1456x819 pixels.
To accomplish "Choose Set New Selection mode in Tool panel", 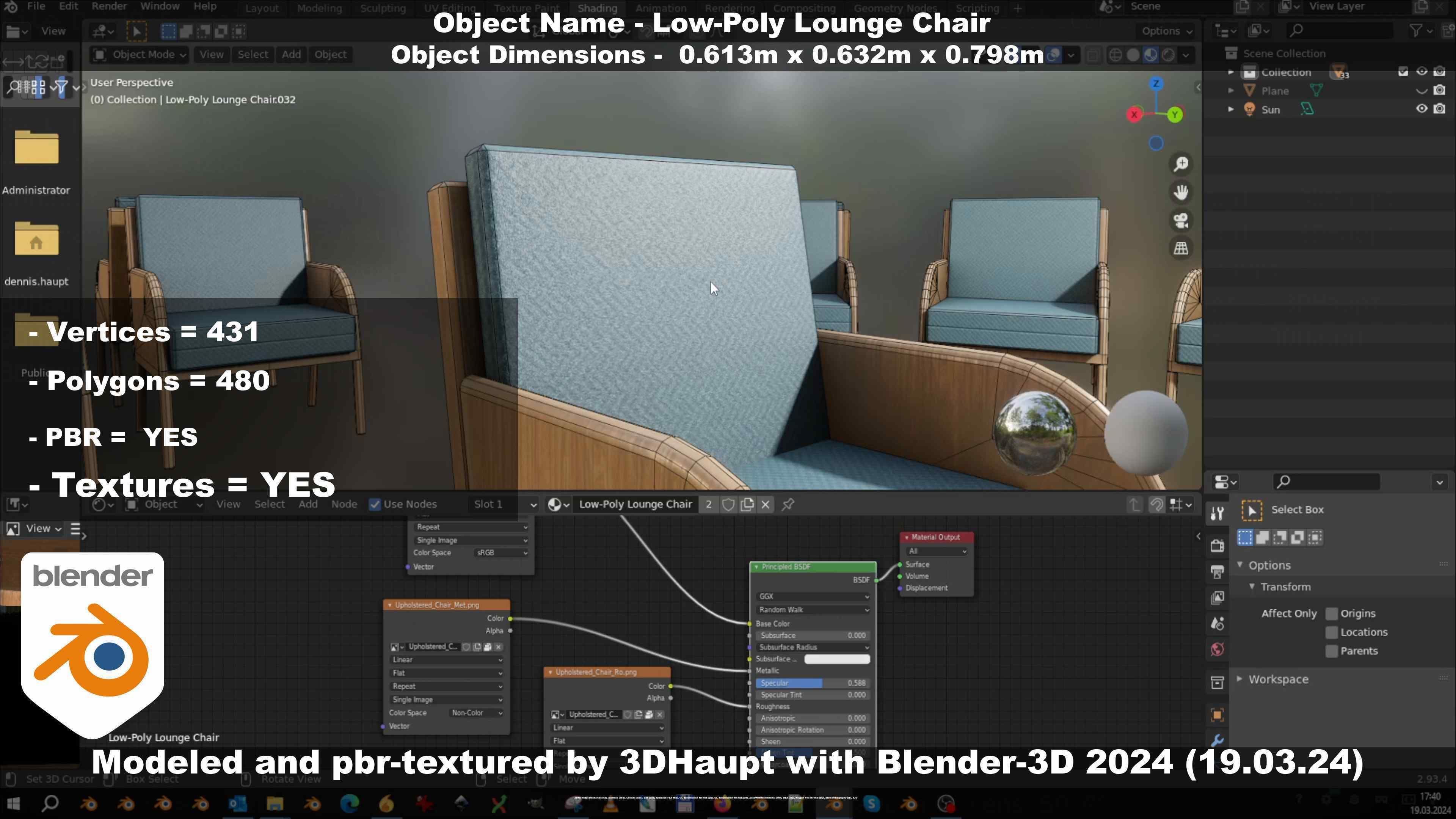I will click(x=1244, y=538).
